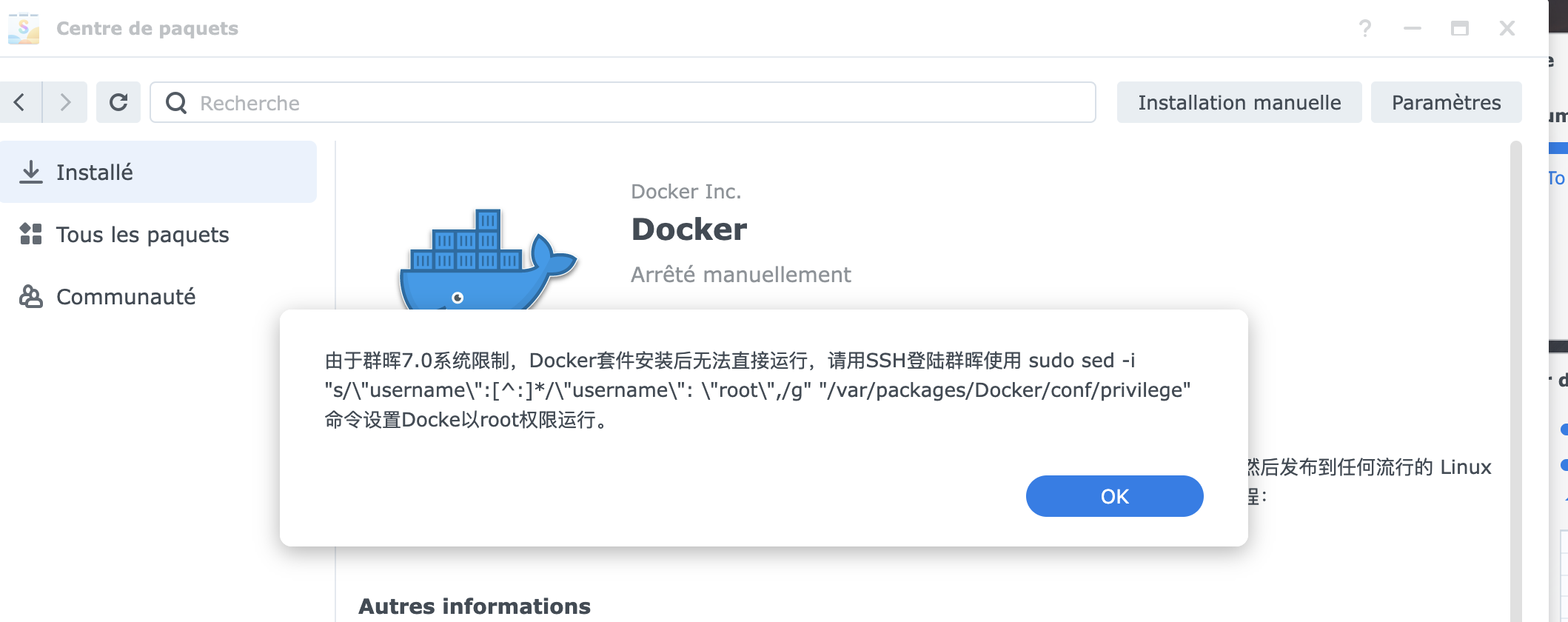Select the Installé sidebar tab
Screen dimensions: 1568x622
point(158,172)
